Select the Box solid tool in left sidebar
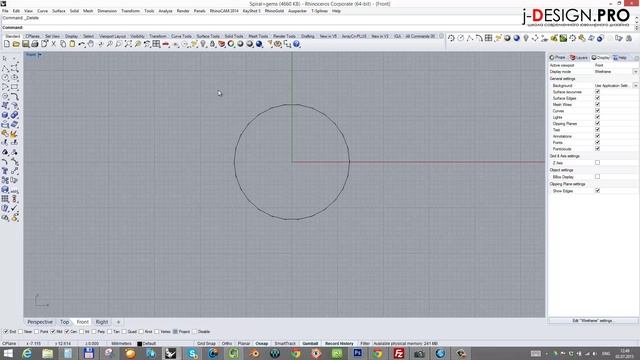This screenshot has width=640, height=360. pos(5,115)
